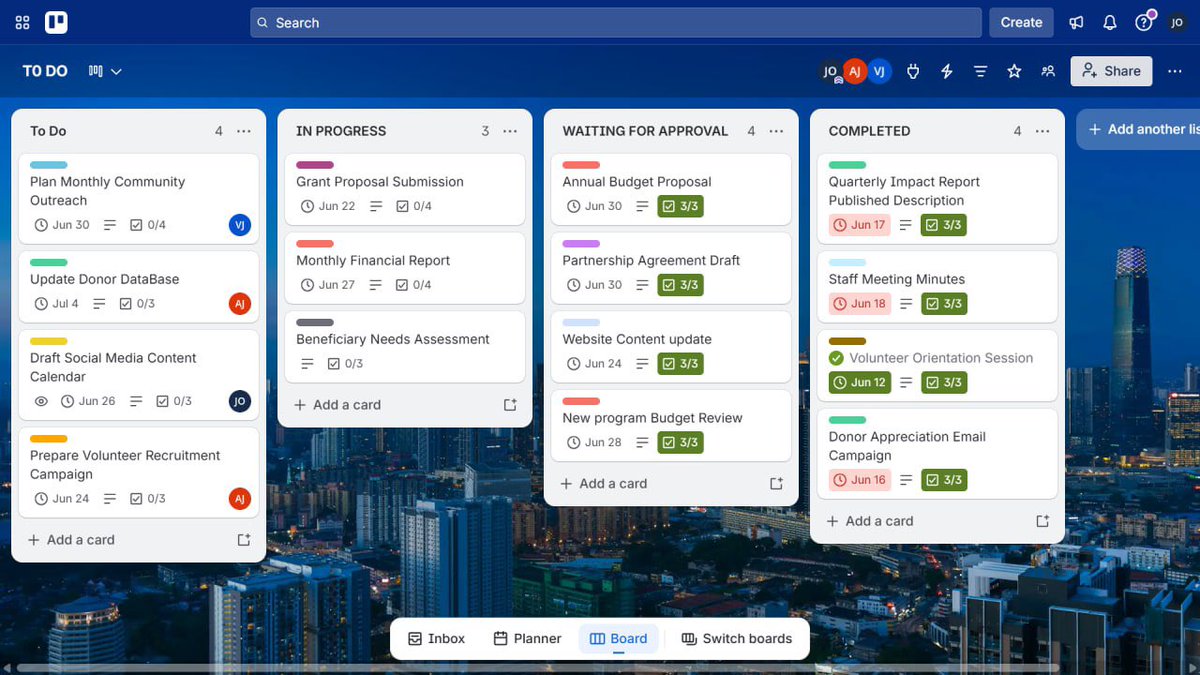Open the To Do list actions menu
1200x675 pixels.
(244, 131)
